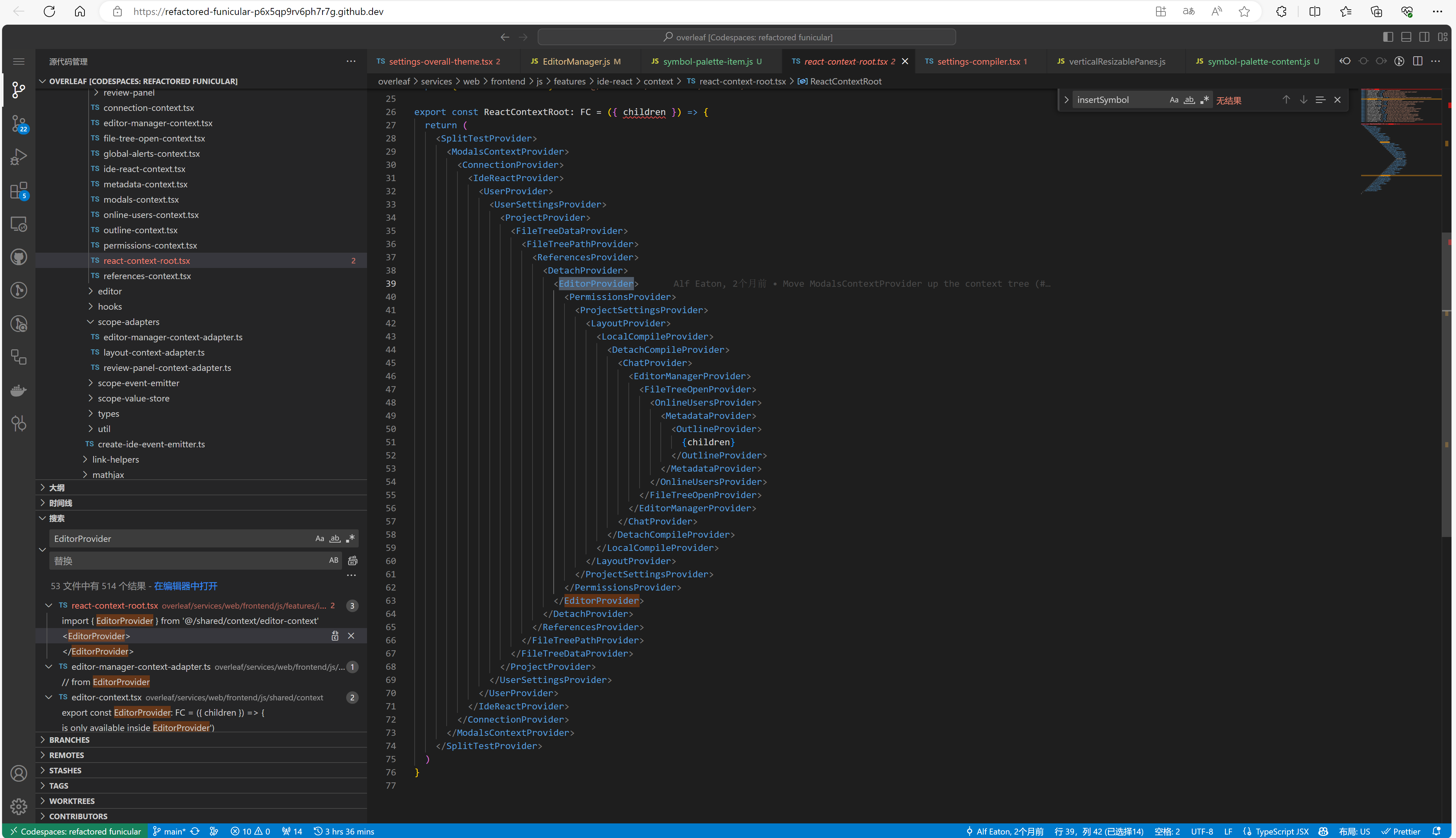
Task: Toggle replace mode in find widget
Action: click(1066, 99)
